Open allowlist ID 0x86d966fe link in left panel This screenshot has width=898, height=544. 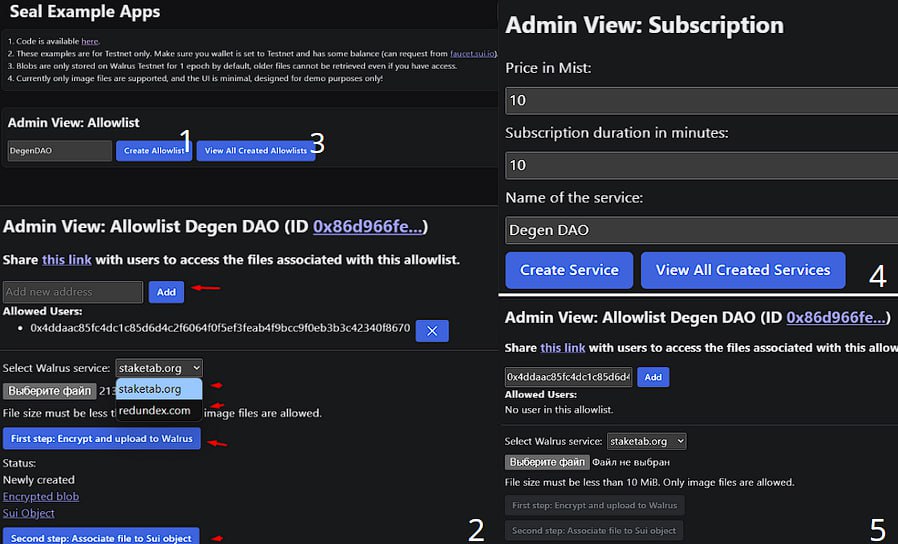point(368,227)
